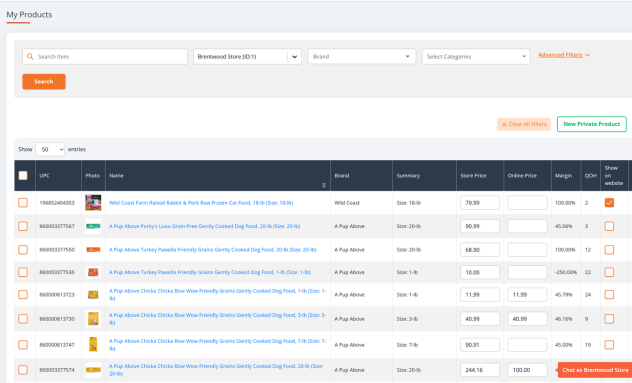632x383 pixels.
Task: Open Turkey Pawella 1-lb product photo
Action: click(x=93, y=272)
